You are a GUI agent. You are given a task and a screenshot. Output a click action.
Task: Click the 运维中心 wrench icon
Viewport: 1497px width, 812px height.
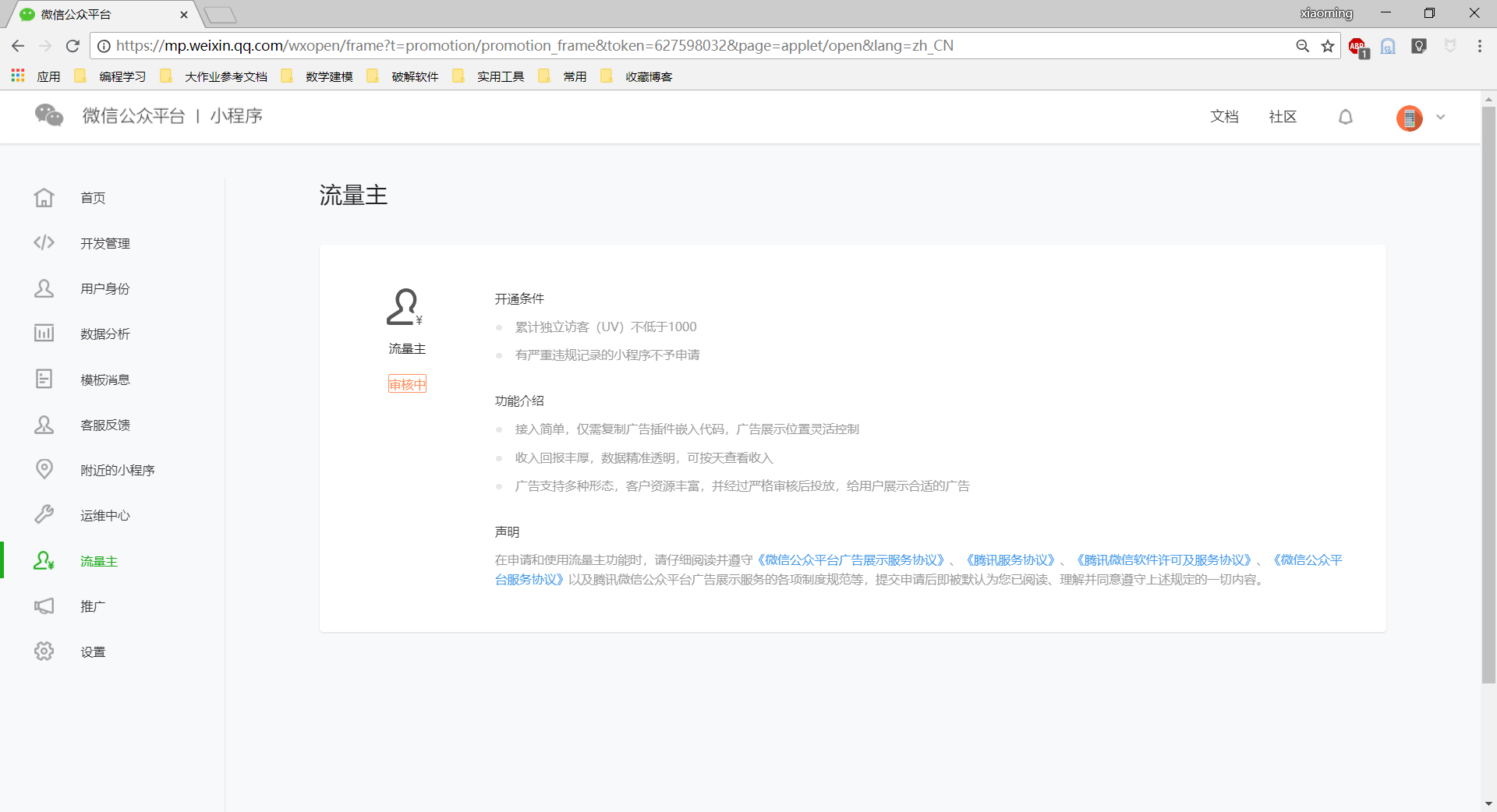pyautogui.click(x=44, y=515)
